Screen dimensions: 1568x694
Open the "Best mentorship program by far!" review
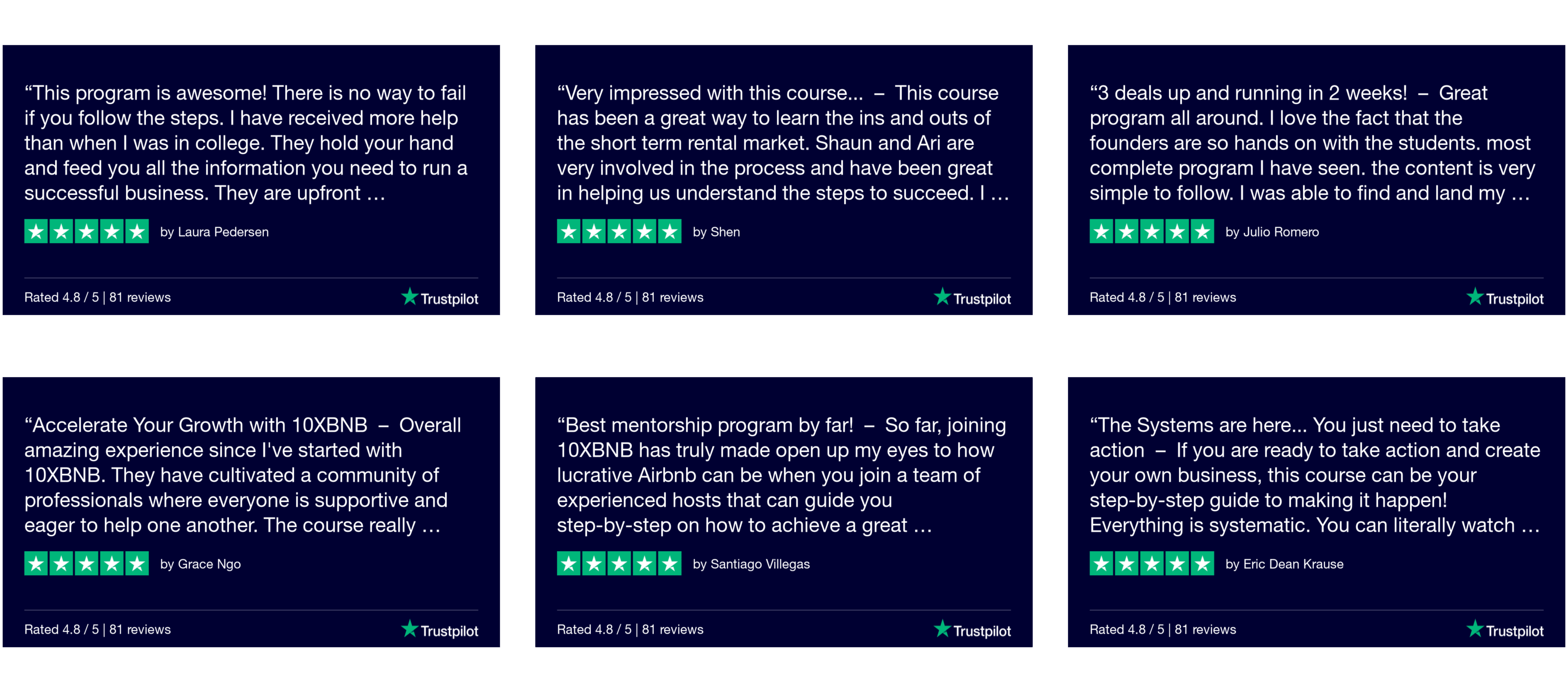(x=781, y=475)
